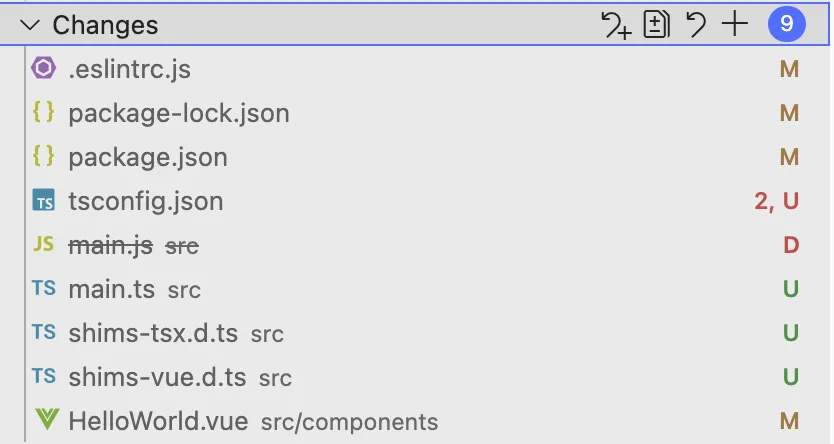Collapse the Changes section chevron
Viewport: 834px width, 444px height.
[x=30, y=25]
